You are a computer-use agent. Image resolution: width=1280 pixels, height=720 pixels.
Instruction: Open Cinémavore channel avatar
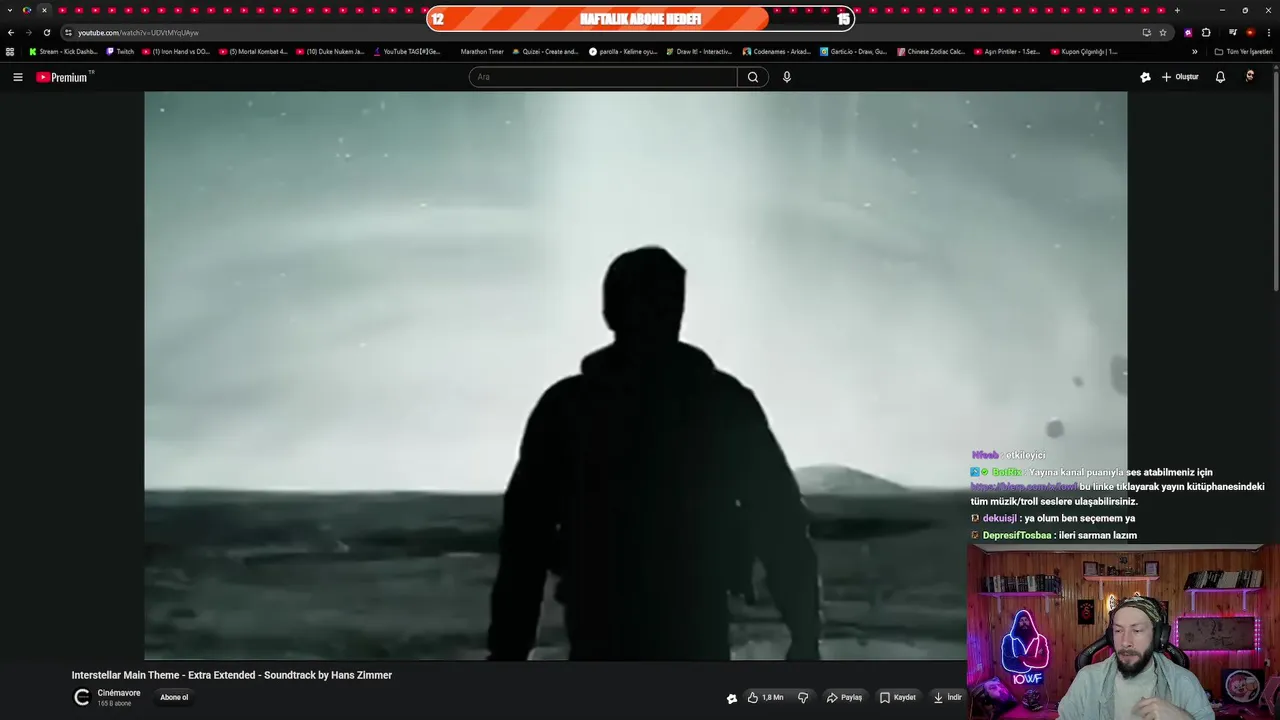[82, 698]
